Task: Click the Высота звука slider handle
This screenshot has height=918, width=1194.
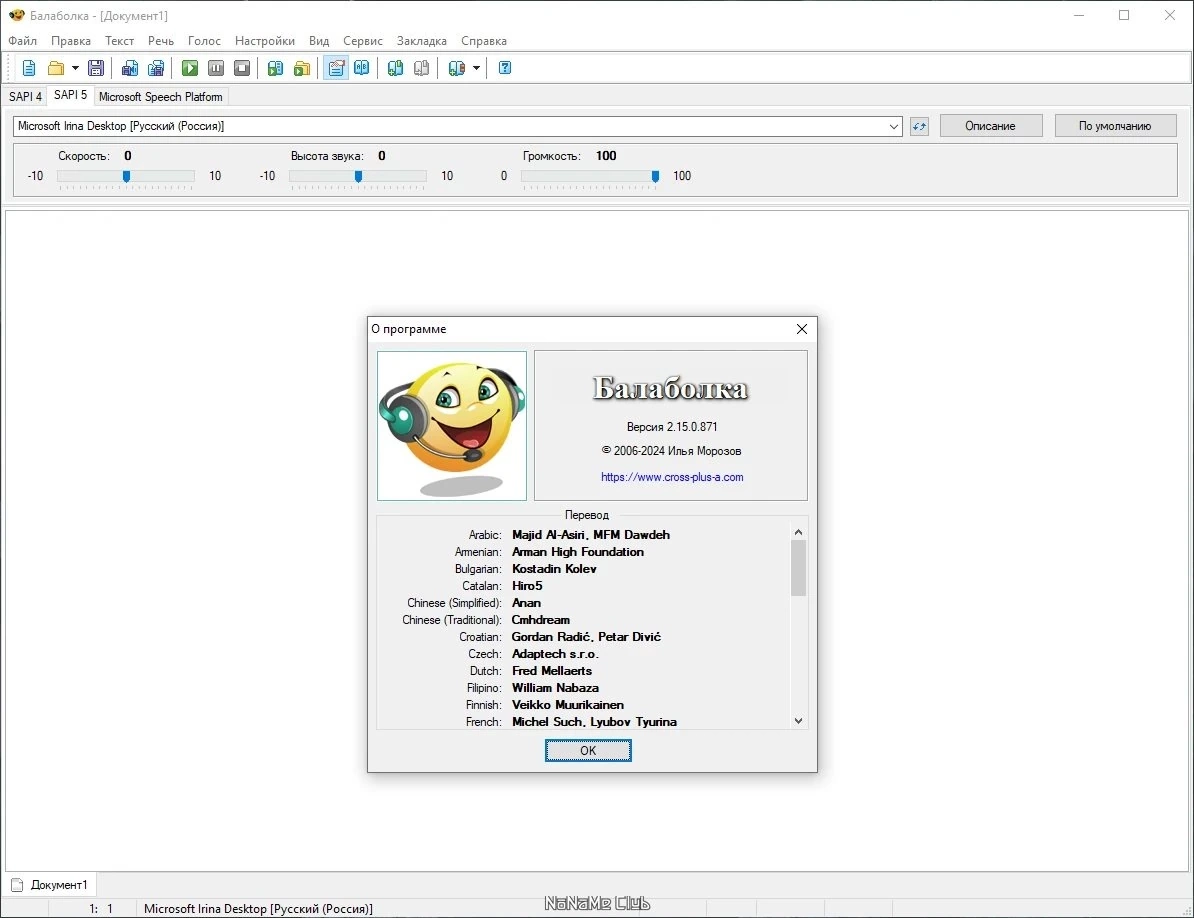Action: pyautogui.click(x=359, y=177)
